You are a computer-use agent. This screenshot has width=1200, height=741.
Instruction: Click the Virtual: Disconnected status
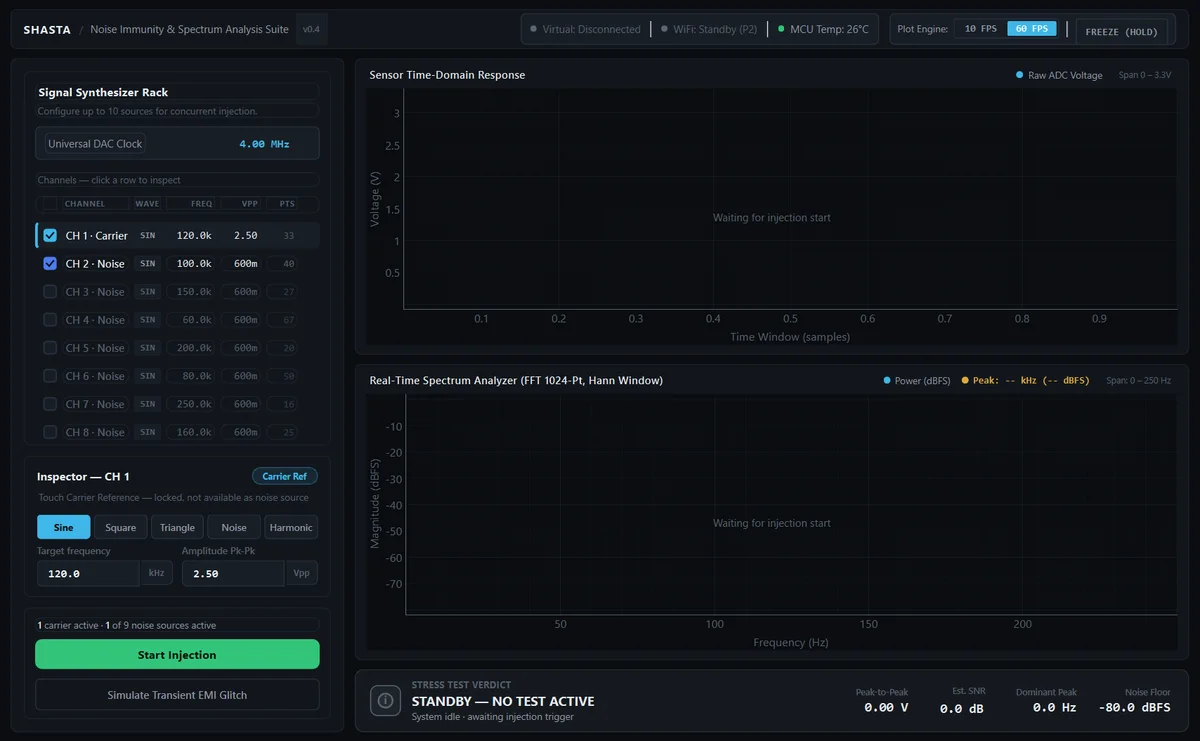(586, 29)
